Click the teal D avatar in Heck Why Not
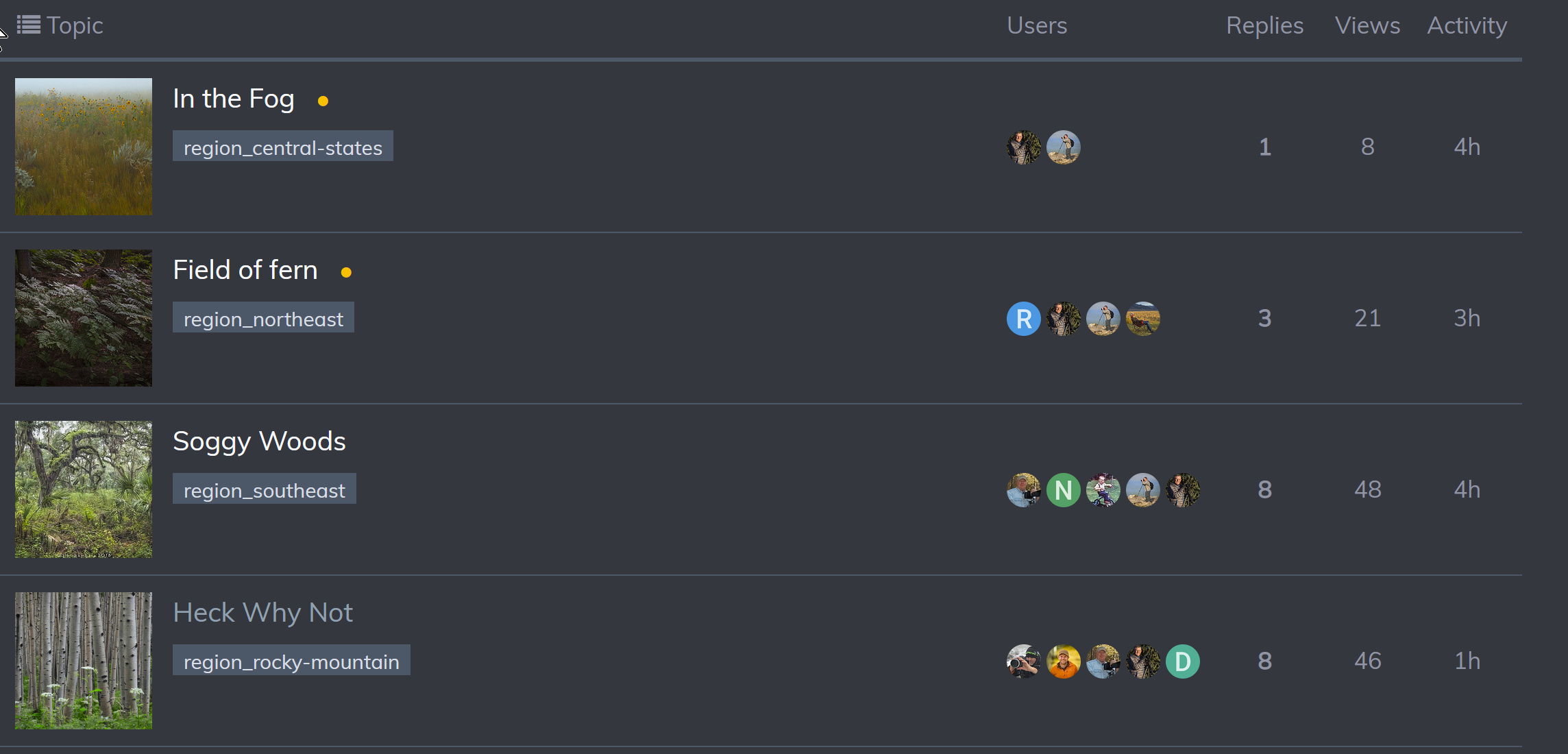 [1182, 661]
